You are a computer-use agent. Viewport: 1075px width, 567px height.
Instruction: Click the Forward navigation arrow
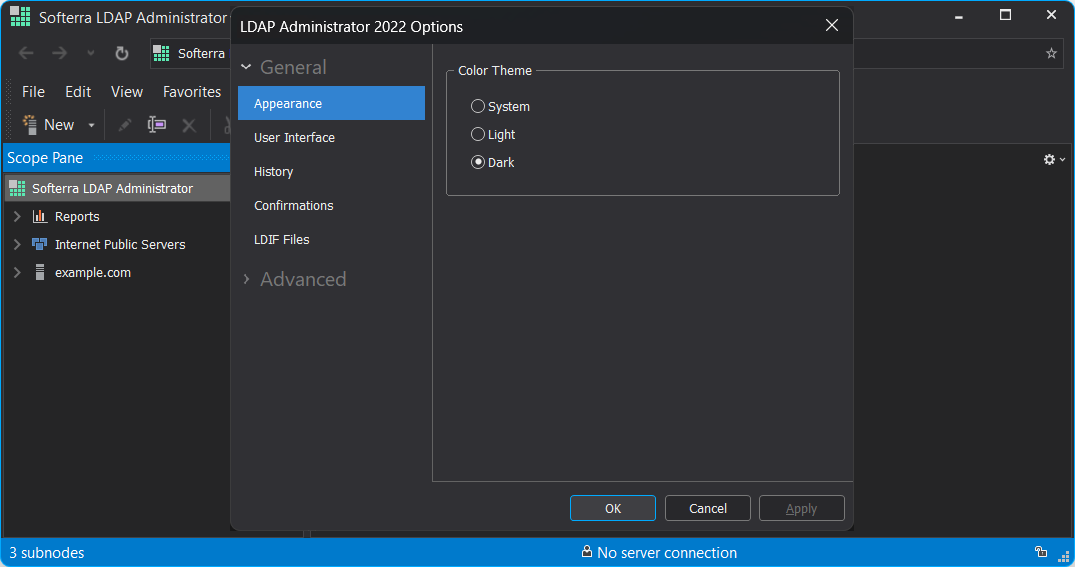(x=60, y=53)
